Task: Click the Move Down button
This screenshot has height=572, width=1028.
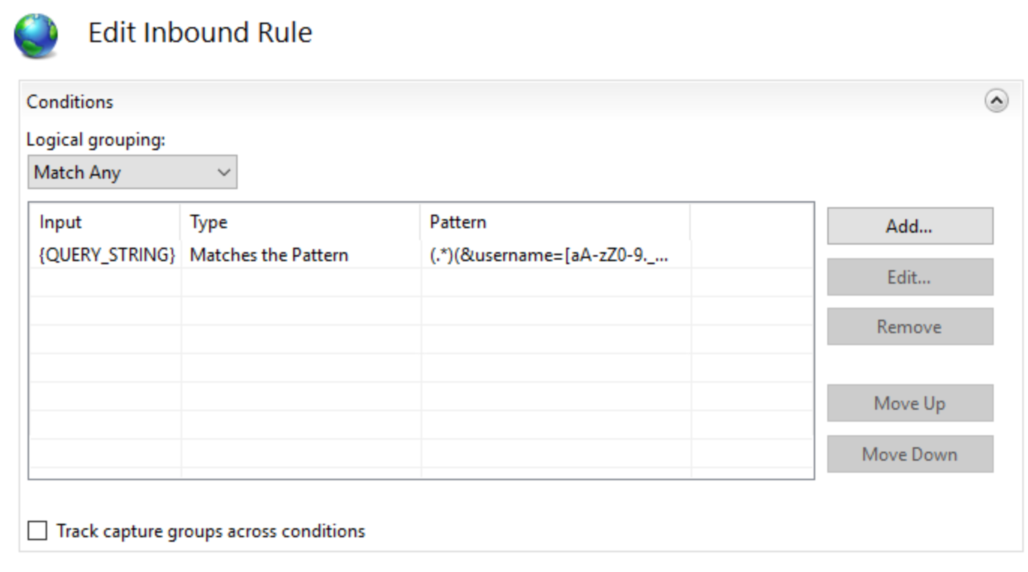Action: pyautogui.click(x=909, y=454)
